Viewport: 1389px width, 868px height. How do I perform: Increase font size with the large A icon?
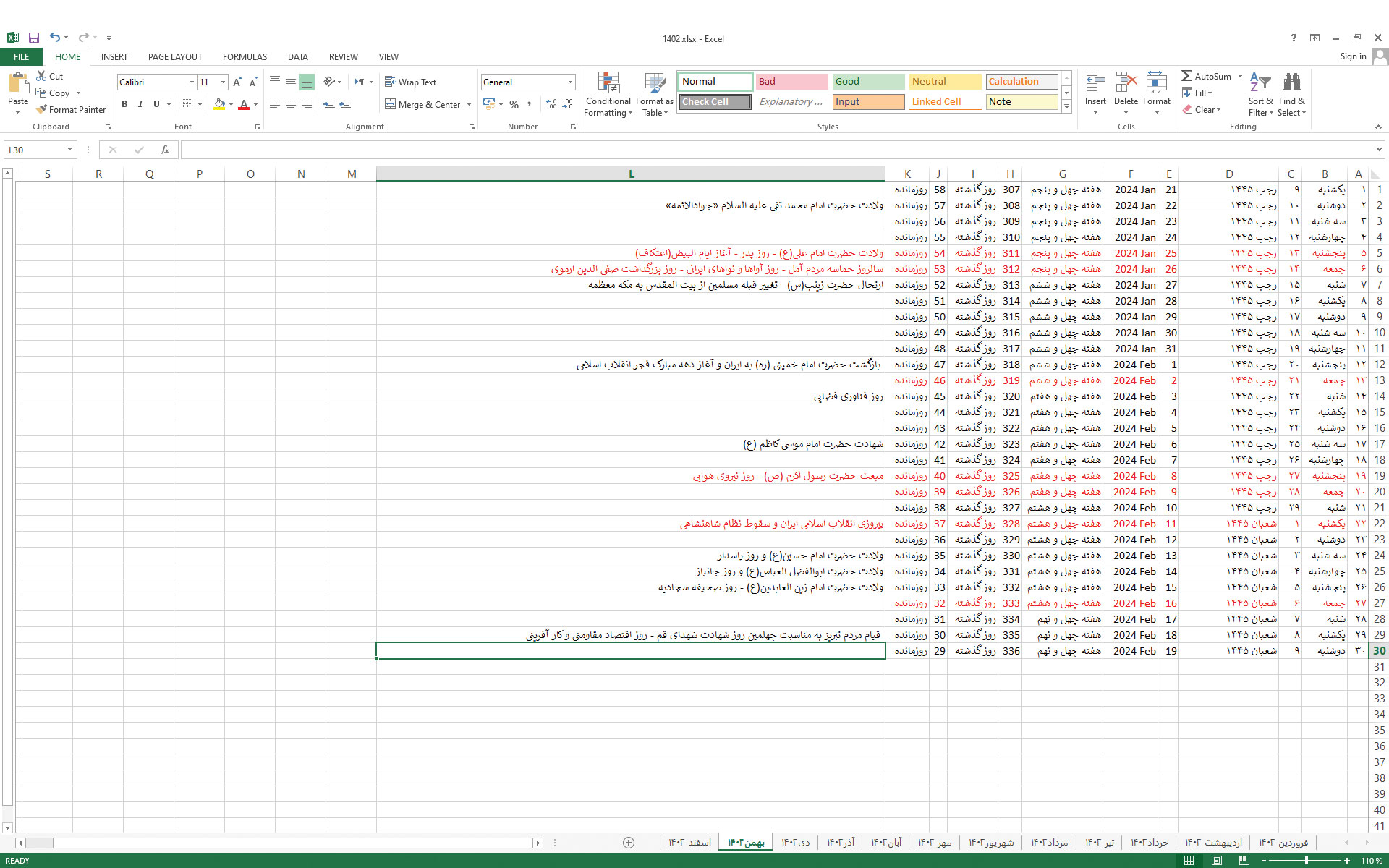pyautogui.click(x=237, y=82)
